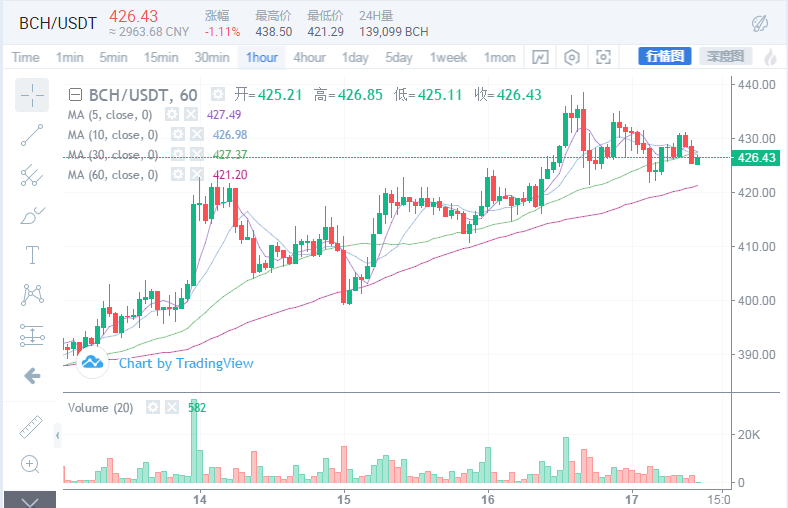This screenshot has height=508, width=788.
Task: Click the 438.50 highest price value
Action: pyautogui.click(x=273, y=32)
